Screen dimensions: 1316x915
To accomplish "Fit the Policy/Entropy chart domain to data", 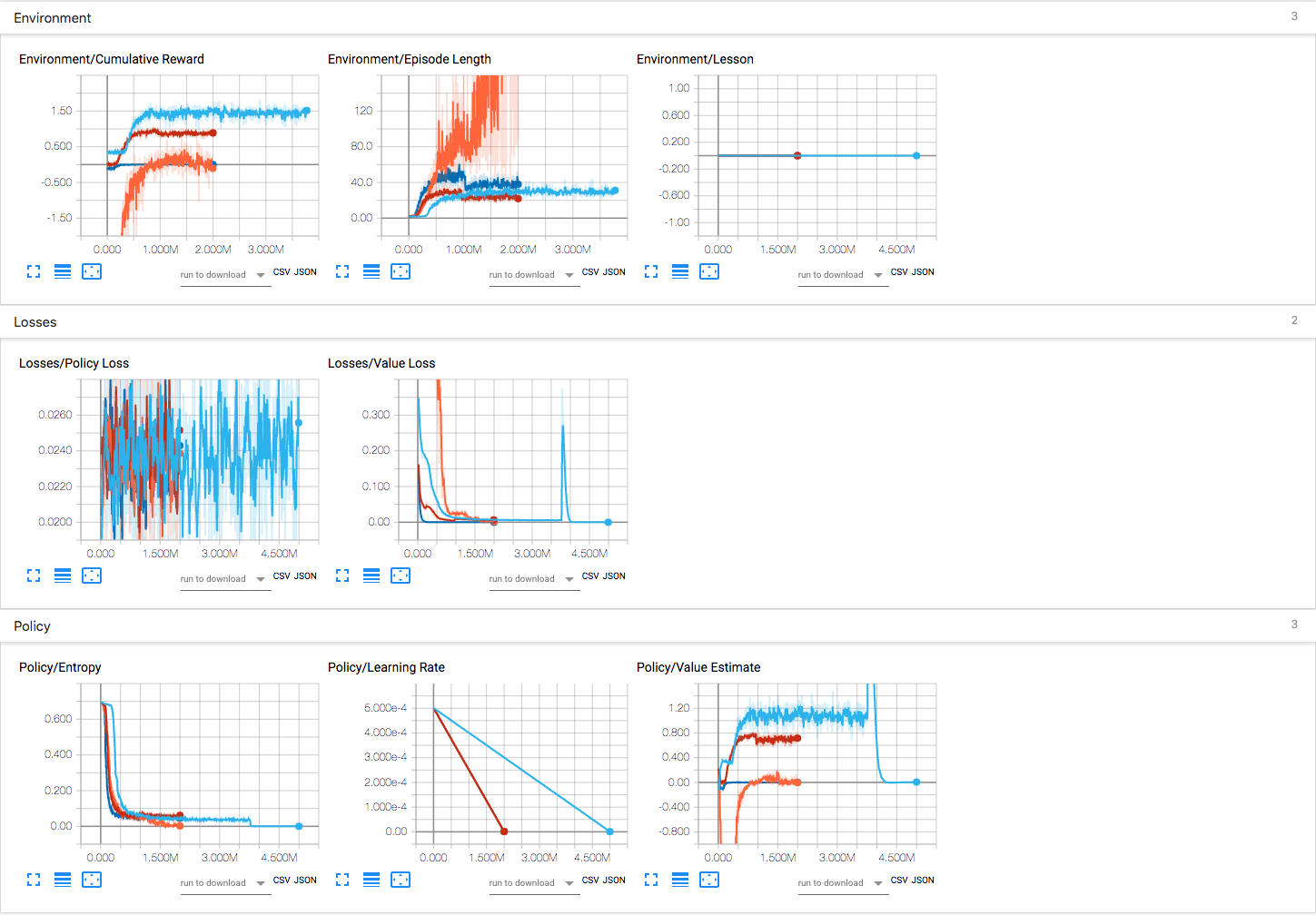I will 92,880.
